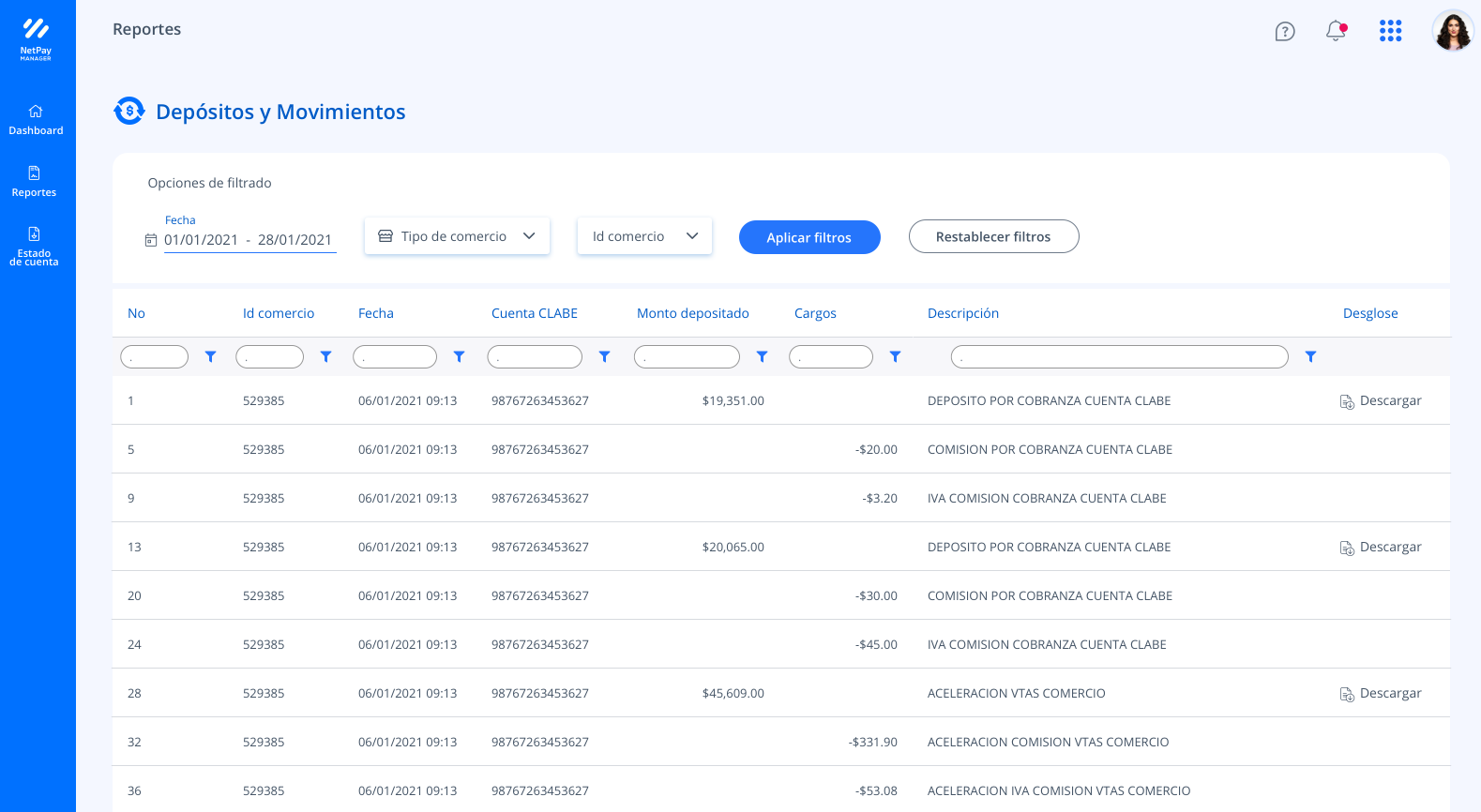Apply filters with Aplicar filtros

pos(809,237)
